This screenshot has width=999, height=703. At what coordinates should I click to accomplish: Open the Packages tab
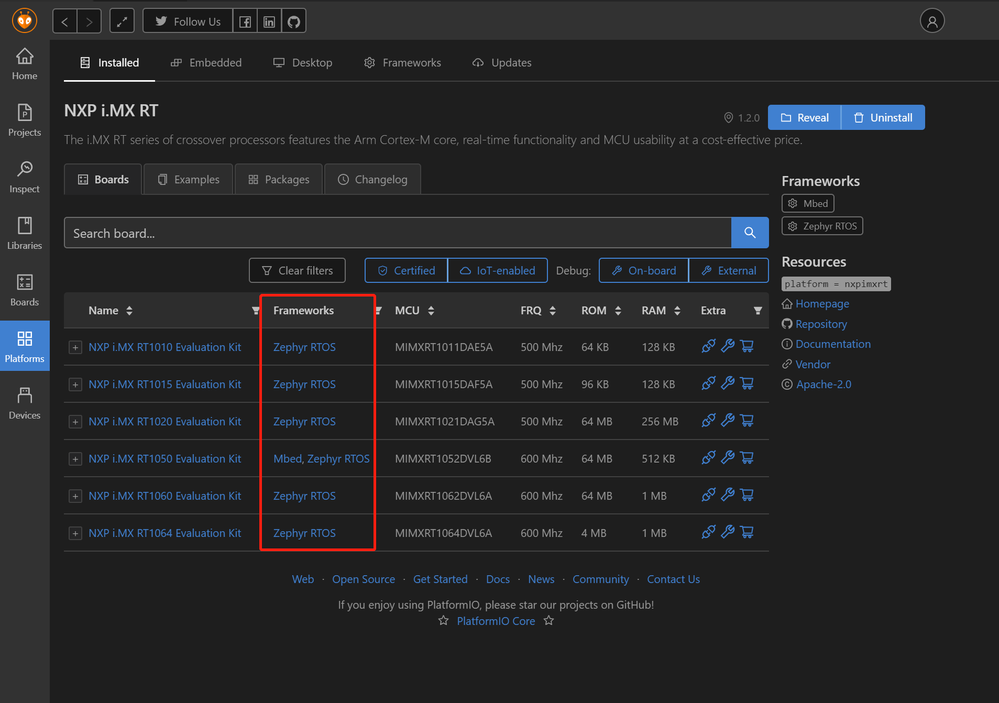pyautogui.click(x=279, y=179)
